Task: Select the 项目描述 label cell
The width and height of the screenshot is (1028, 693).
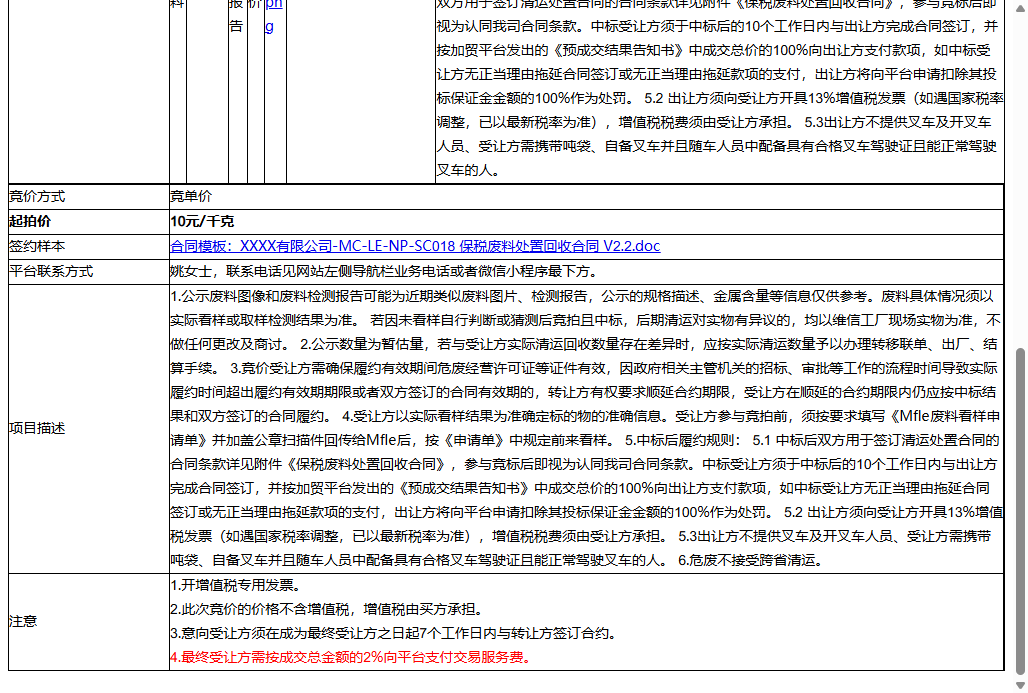Action: pyautogui.click(x=89, y=429)
